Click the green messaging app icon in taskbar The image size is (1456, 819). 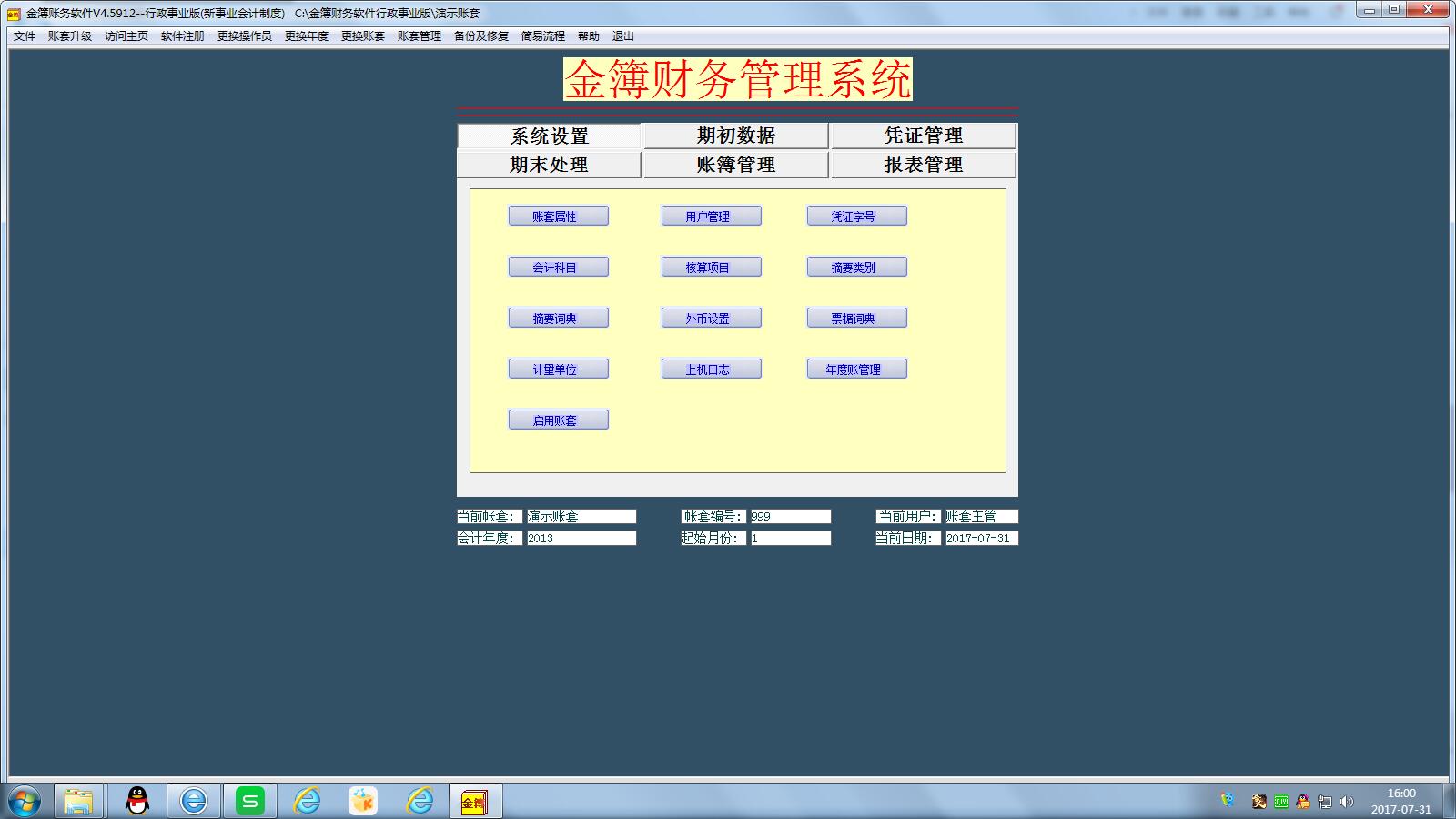[x=250, y=801]
